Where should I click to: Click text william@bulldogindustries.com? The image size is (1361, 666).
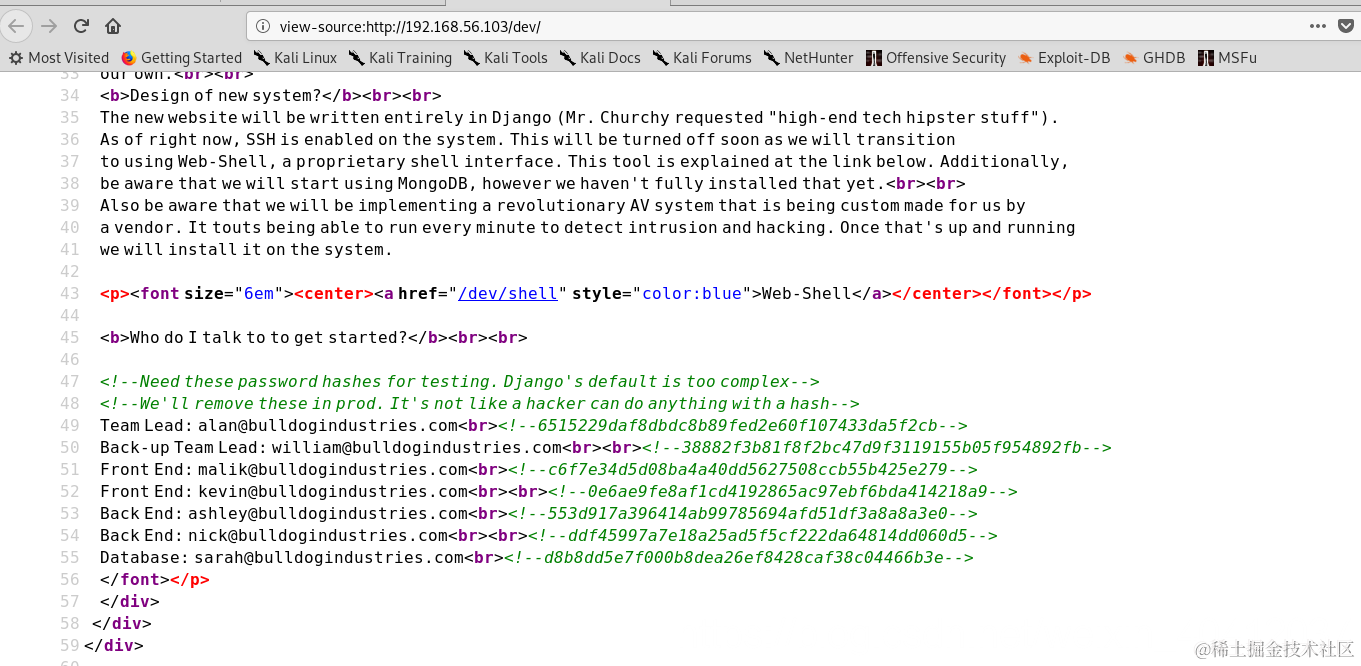coord(416,447)
